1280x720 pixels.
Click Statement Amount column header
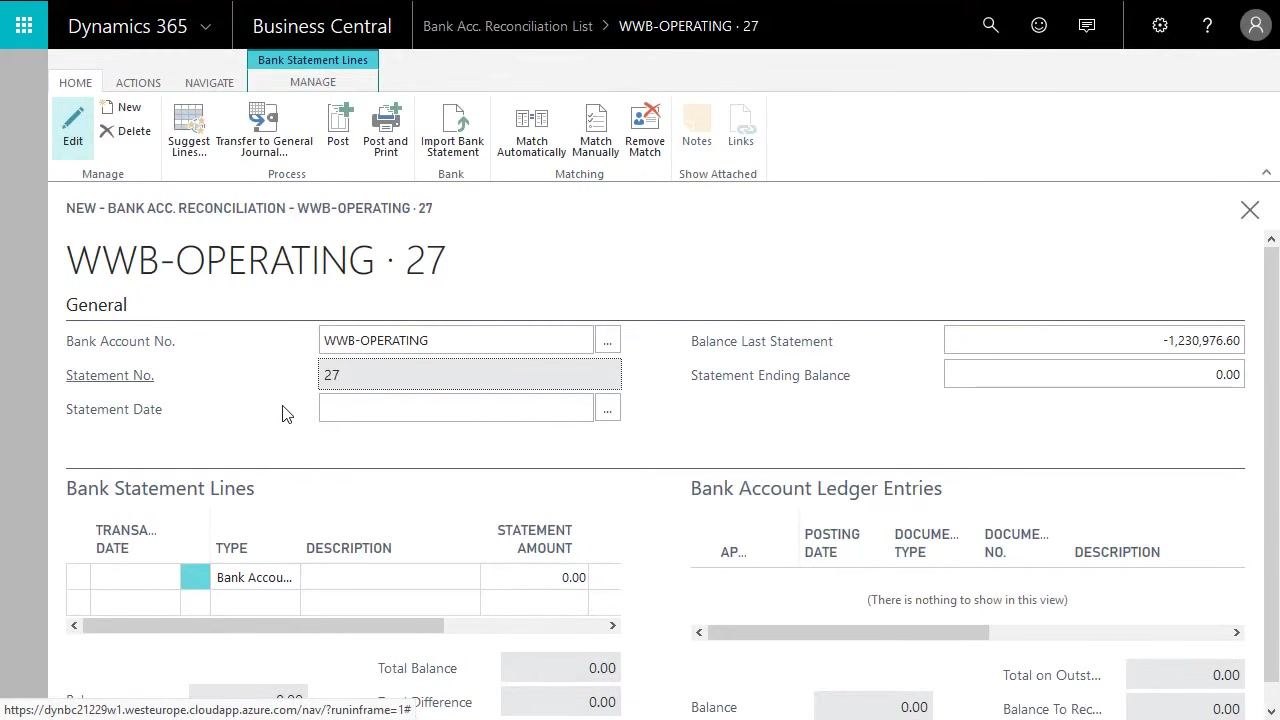tap(534, 539)
